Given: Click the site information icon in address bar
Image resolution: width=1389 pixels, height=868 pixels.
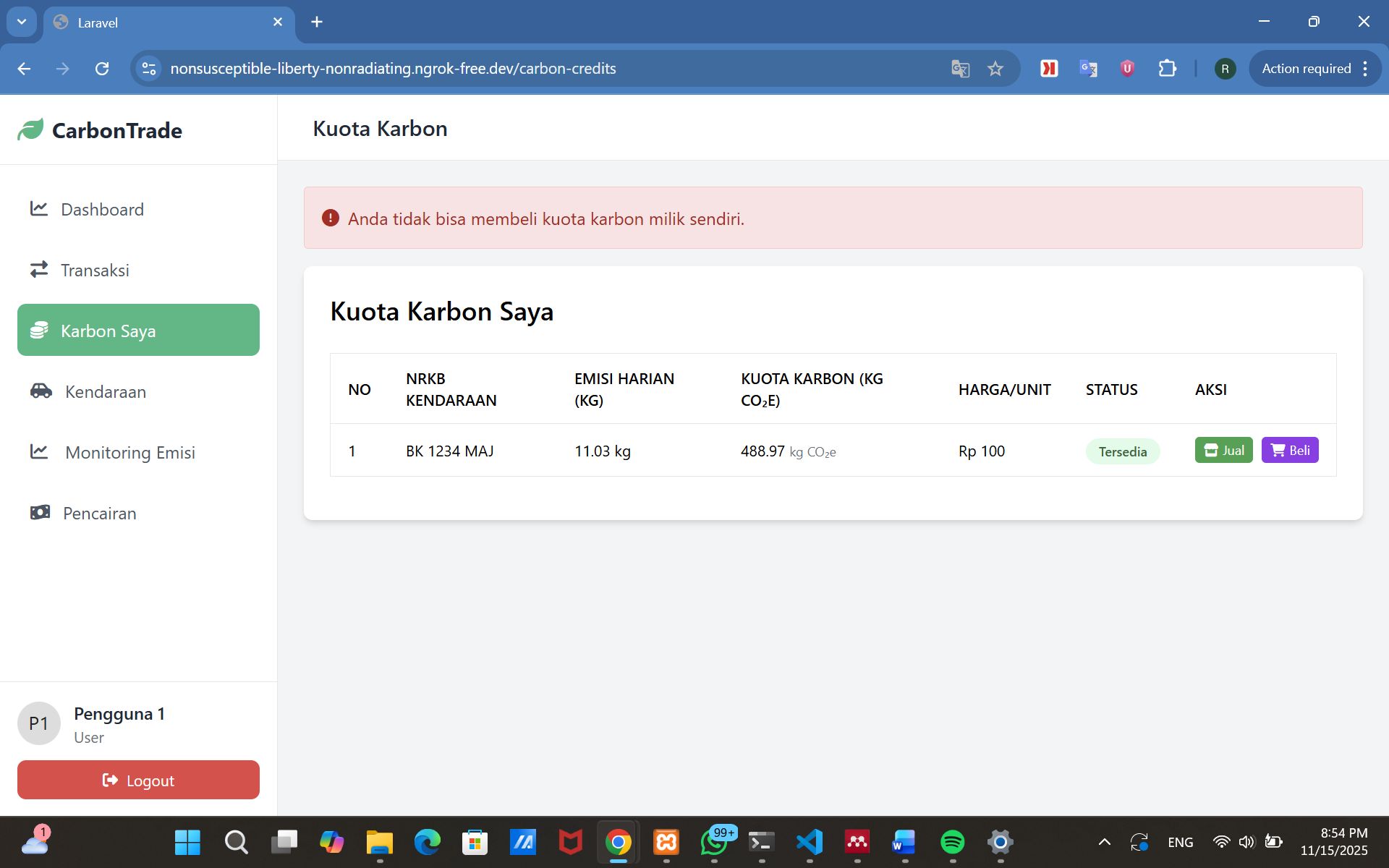Looking at the screenshot, I should pyautogui.click(x=149, y=69).
